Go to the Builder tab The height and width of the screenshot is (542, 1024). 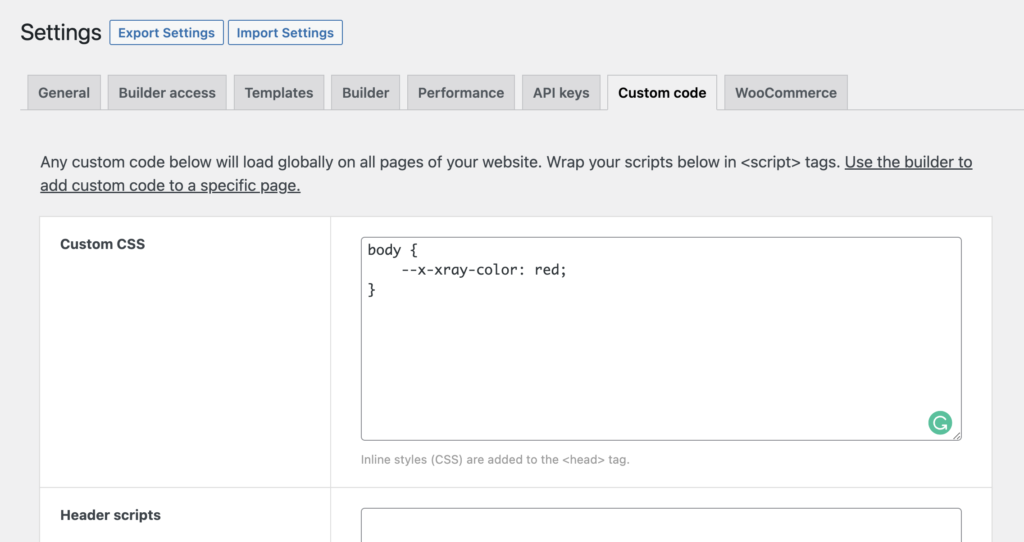[365, 93]
